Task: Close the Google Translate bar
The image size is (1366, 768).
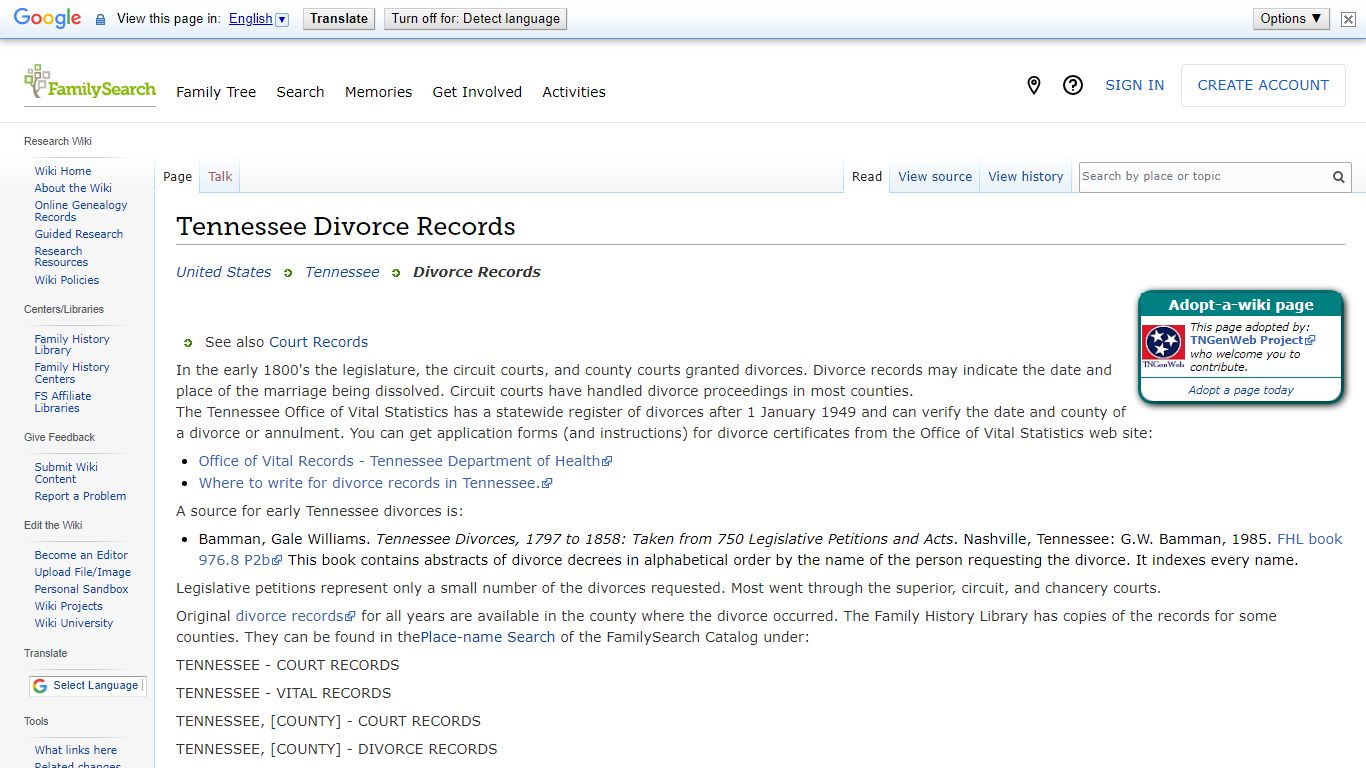Action: pyautogui.click(x=1348, y=19)
